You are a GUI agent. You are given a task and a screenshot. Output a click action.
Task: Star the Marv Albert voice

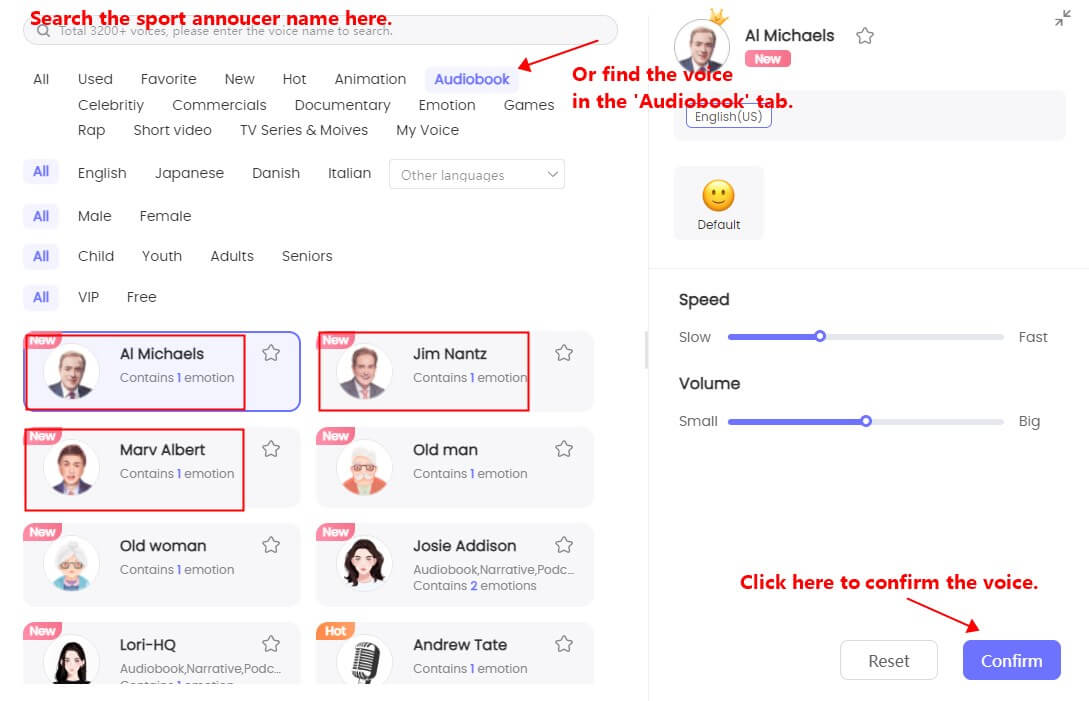click(271, 449)
